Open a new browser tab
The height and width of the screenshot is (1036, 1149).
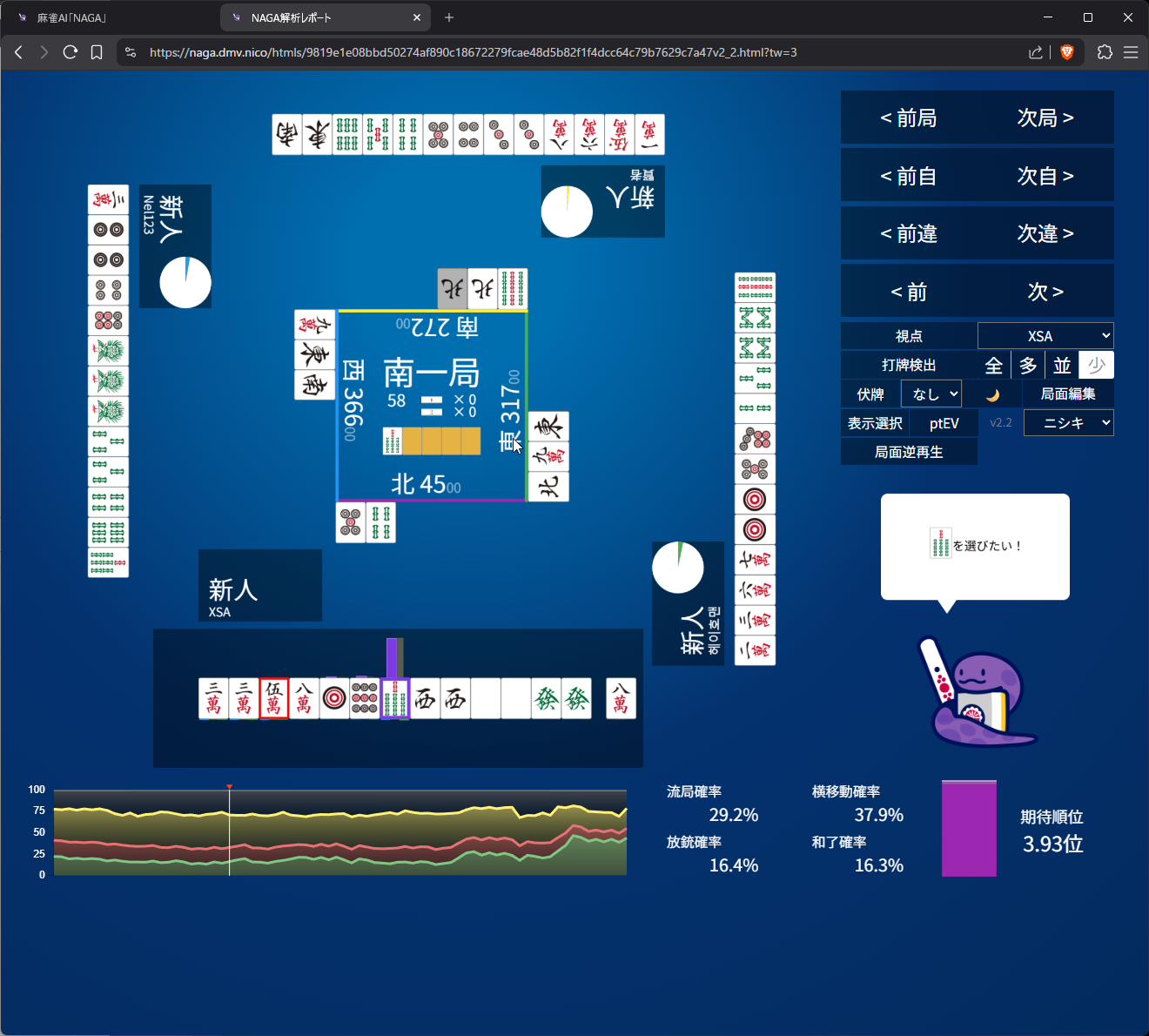[x=449, y=17]
